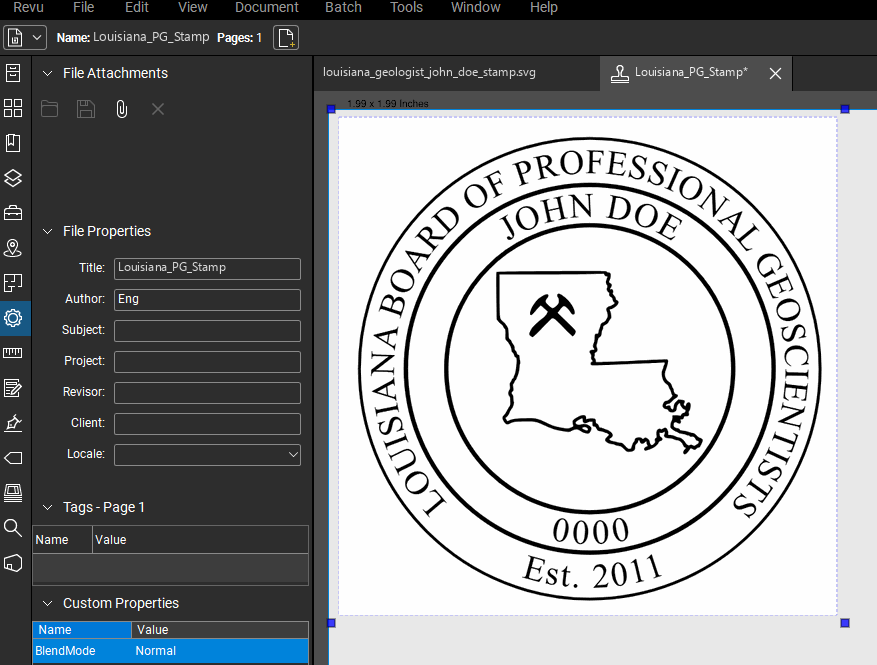Click the Author field containing Eng
This screenshot has height=665, width=877.
point(208,300)
